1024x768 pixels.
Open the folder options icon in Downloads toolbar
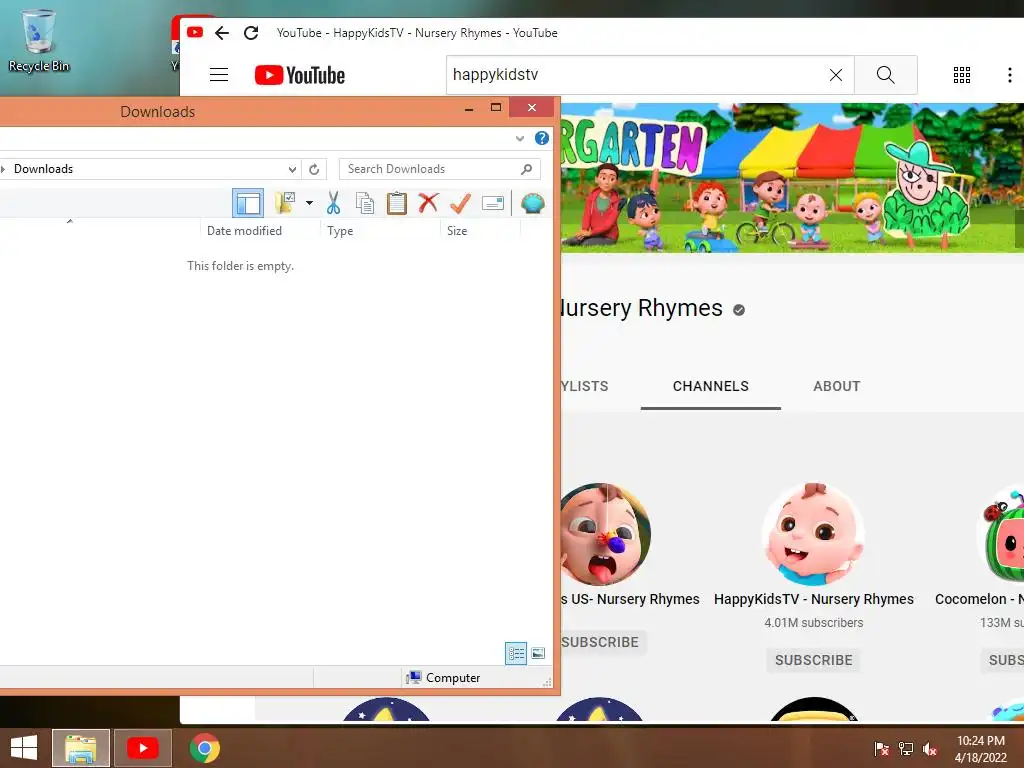(285, 203)
